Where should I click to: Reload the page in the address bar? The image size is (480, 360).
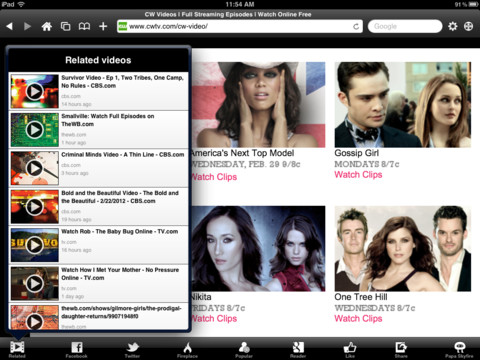356,26
